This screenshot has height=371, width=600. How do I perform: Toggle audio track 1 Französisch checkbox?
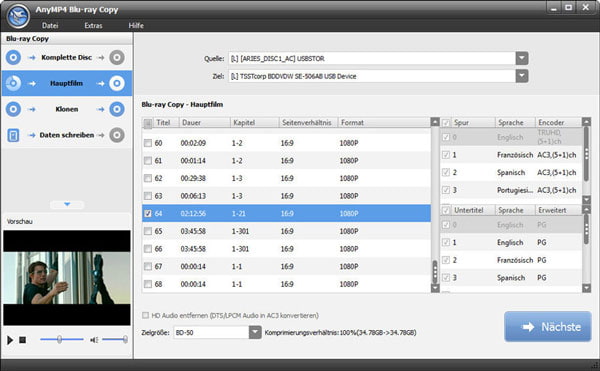[446, 155]
